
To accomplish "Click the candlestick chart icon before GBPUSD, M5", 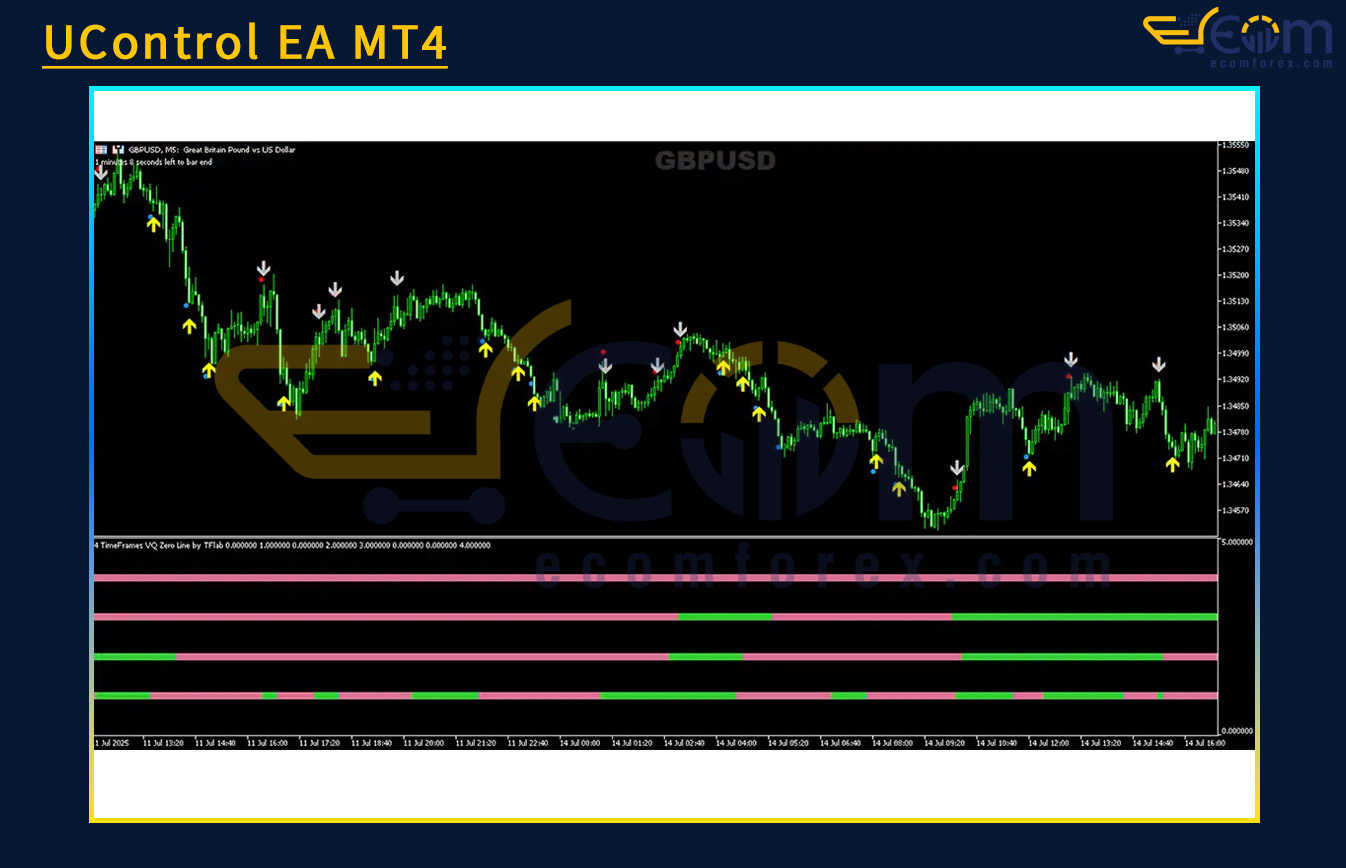I will pos(119,149).
